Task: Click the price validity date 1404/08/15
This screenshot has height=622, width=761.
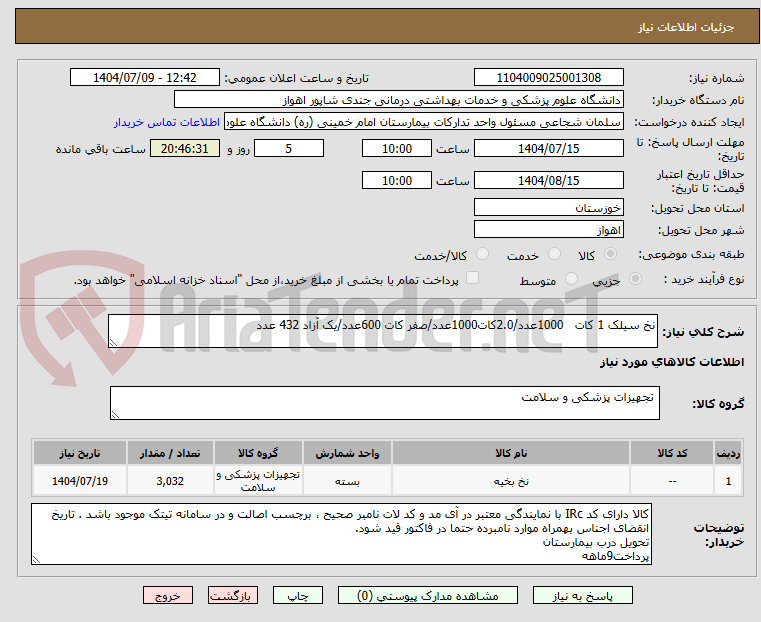Action: click(548, 180)
